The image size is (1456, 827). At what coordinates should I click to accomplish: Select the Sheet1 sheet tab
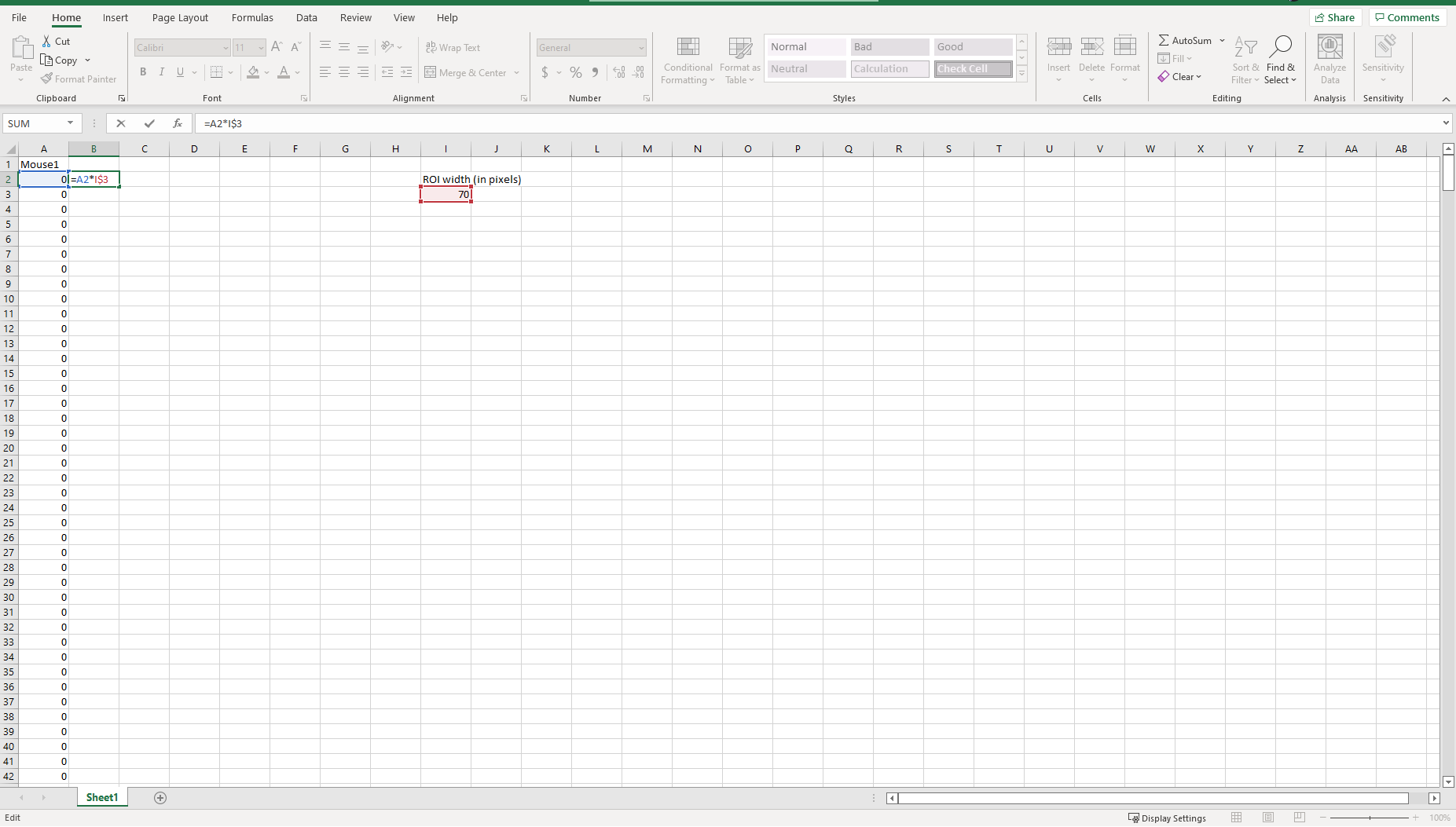tap(102, 798)
